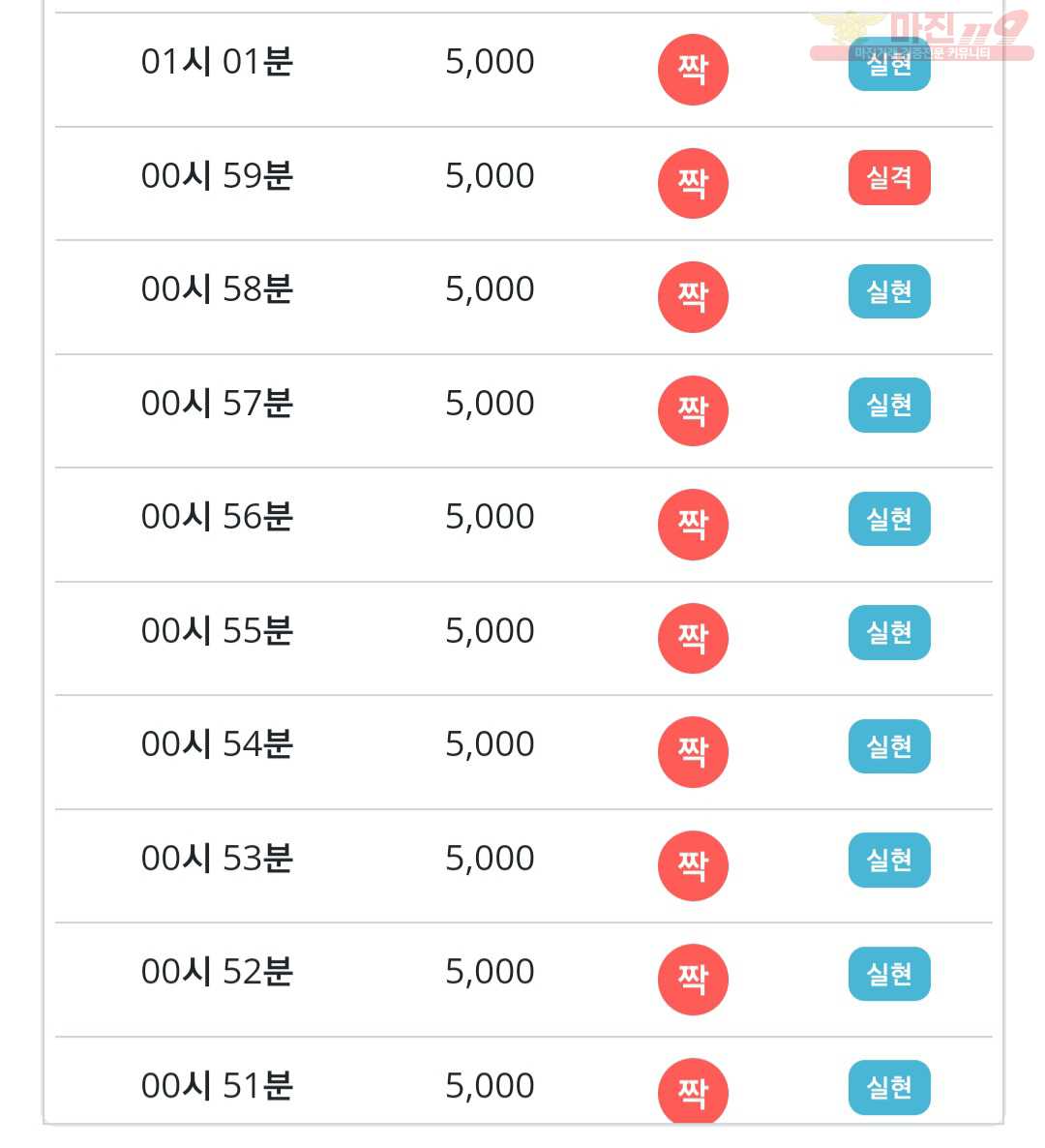
Task: Open the 마진 watermark logo at top right
Action: [922, 35]
